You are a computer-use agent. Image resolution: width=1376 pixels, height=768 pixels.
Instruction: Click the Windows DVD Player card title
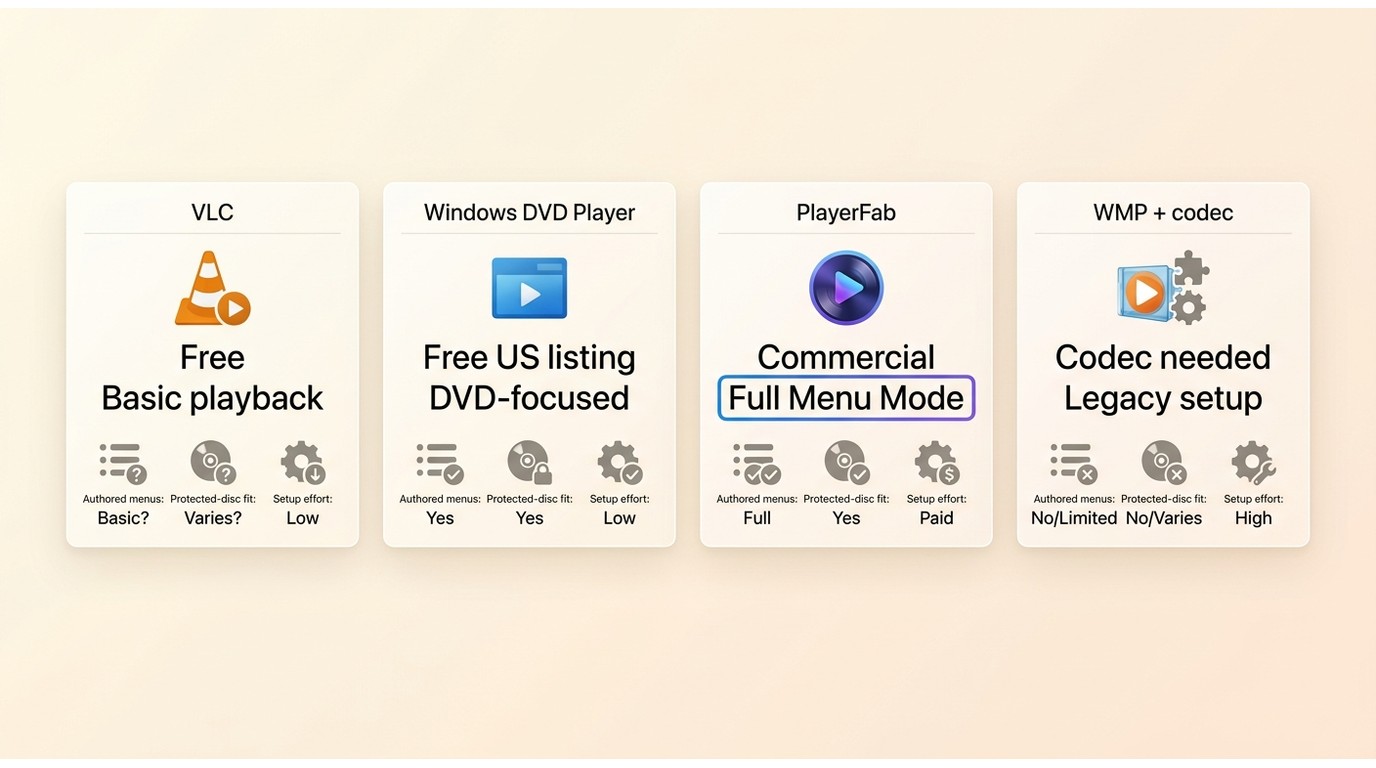[529, 213]
